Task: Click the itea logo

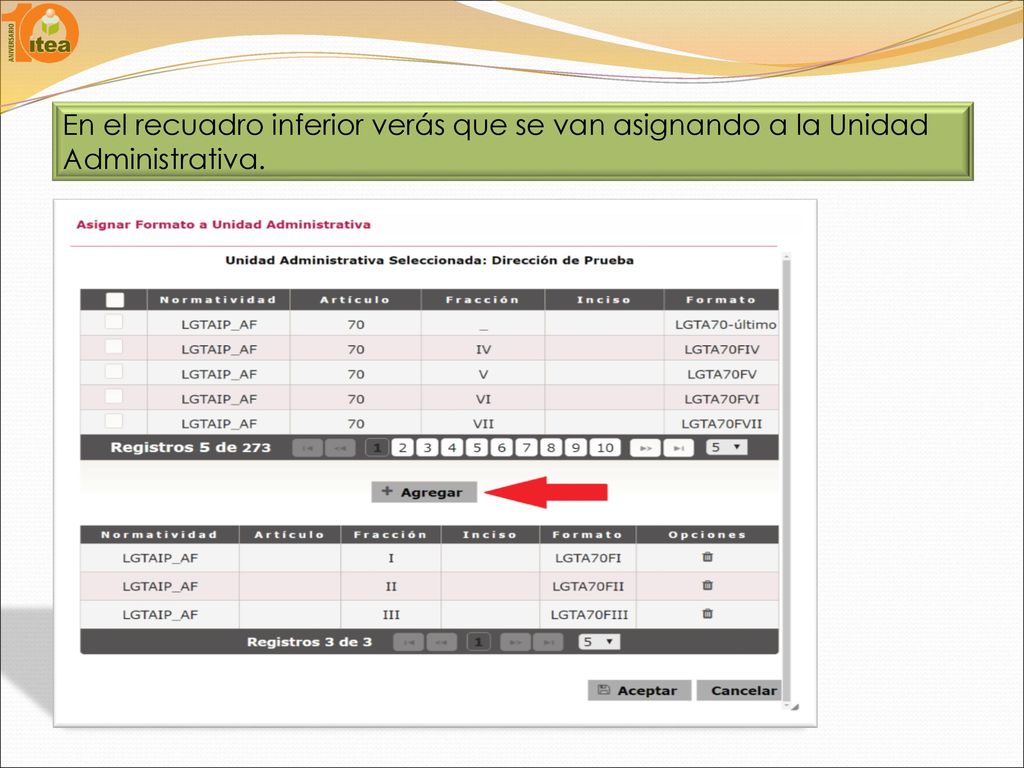Action: tap(41, 33)
